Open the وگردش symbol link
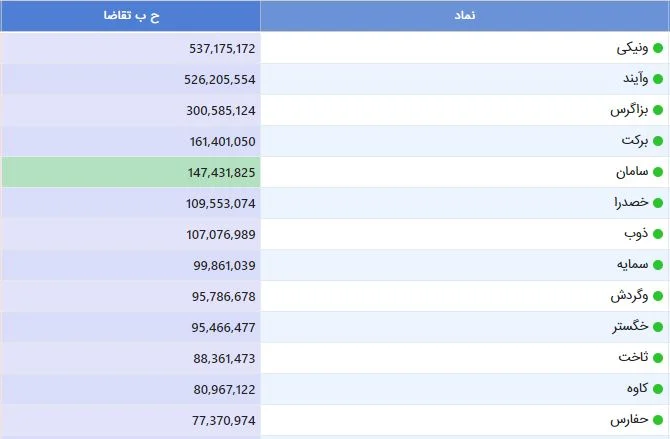Image resolution: width=670 pixels, height=439 pixels. point(629,296)
